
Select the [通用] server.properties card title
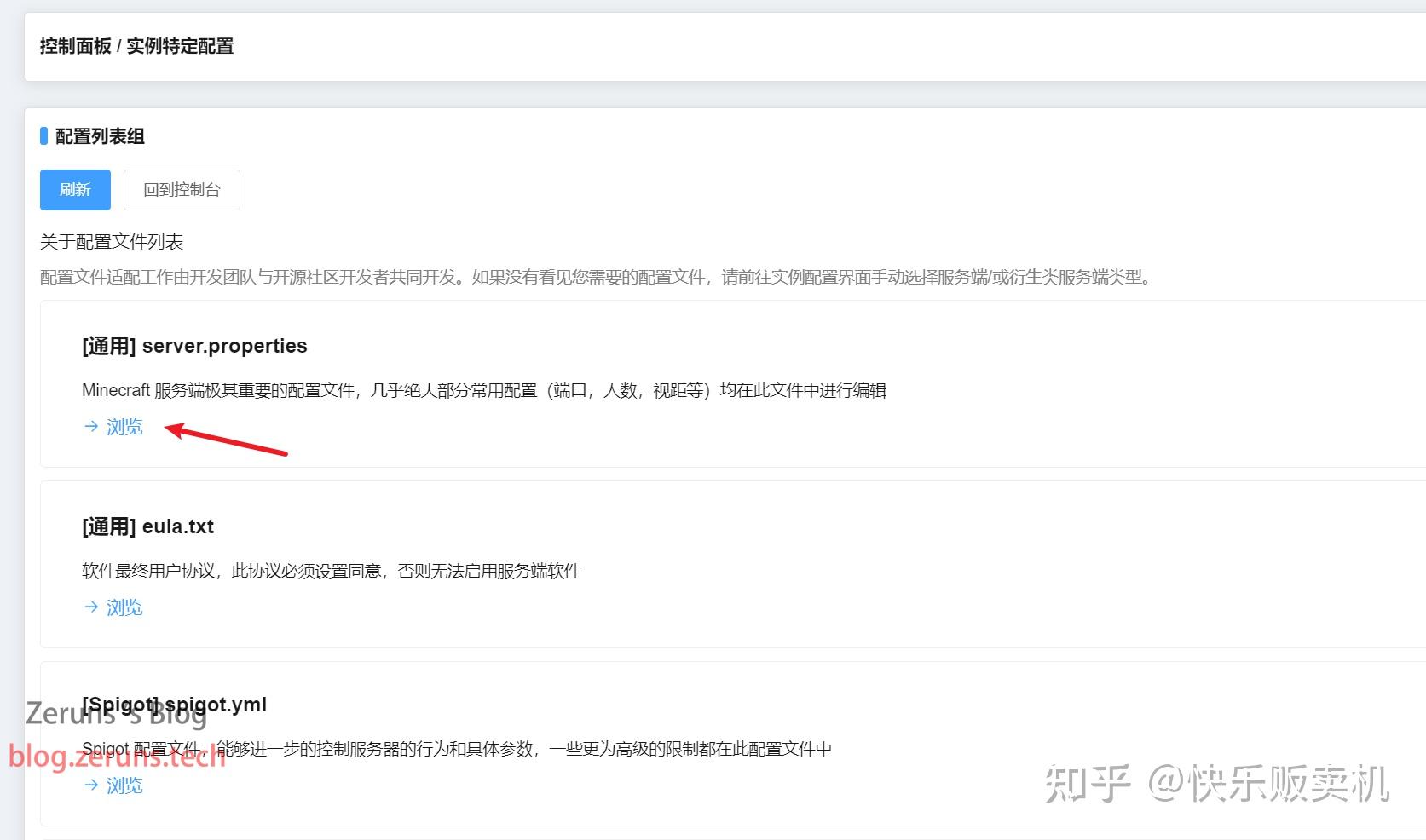click(x=194, y=346)
